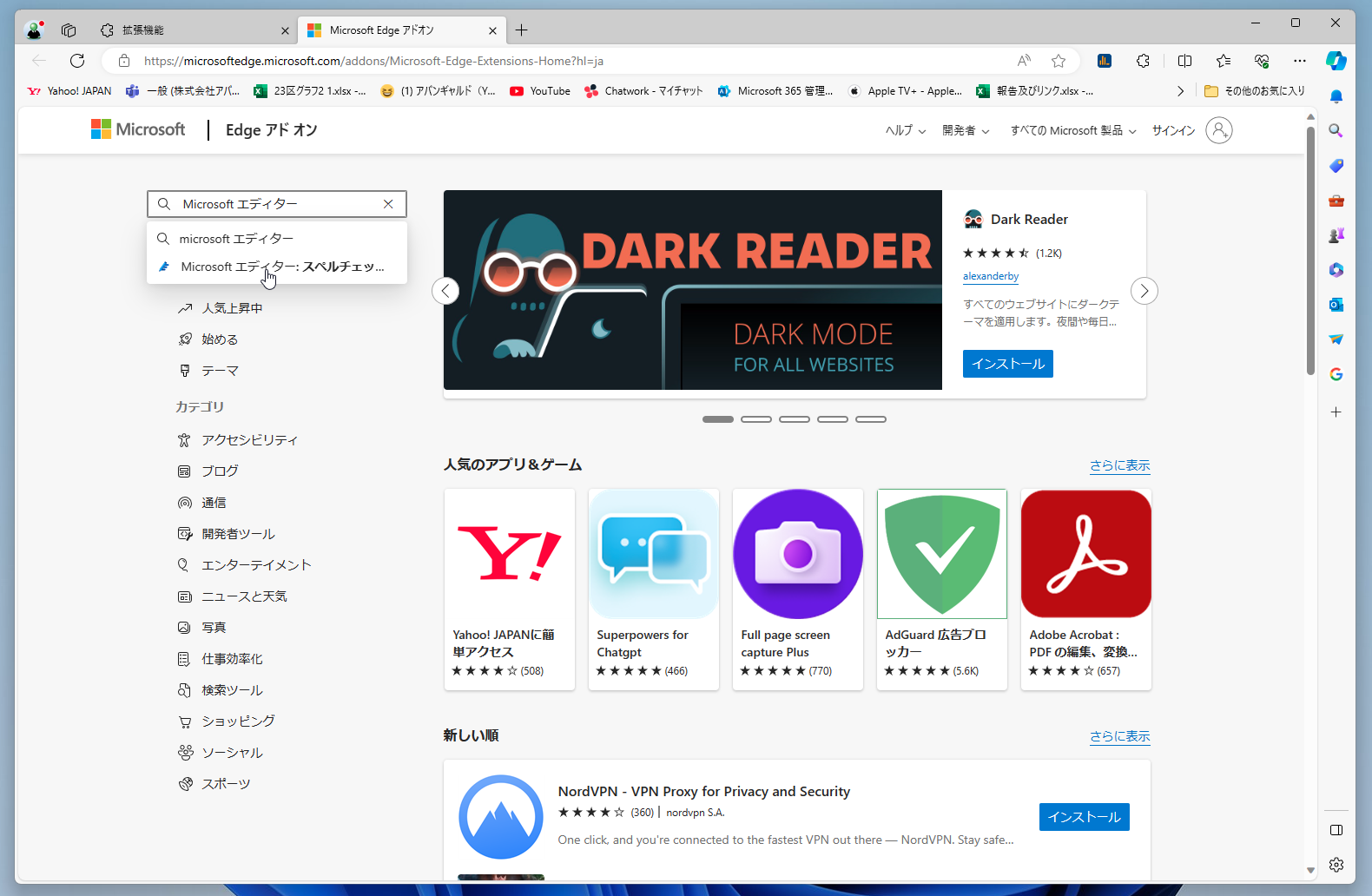Open the sidebar Microsoft 365 icon
Image resolution: width=1372 pixels, height=896 pixels.
click(1336, 270)
